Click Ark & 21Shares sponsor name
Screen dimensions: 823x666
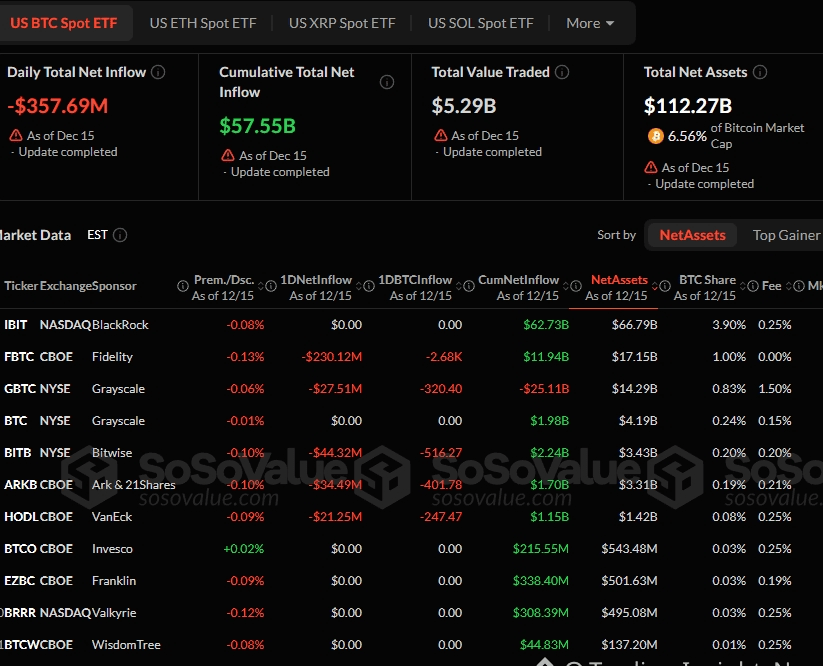pyautogui.click(x=134, y=484)
